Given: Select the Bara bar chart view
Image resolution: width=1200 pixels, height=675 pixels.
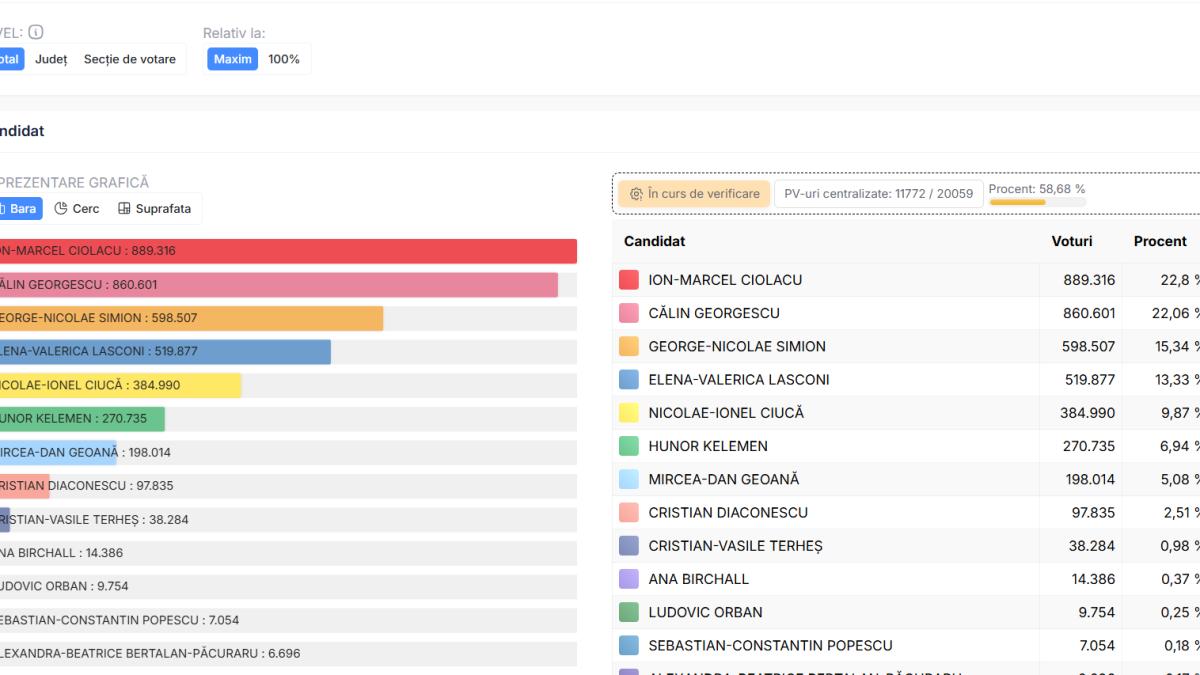Looking at the screenshot, I should 17,209.
